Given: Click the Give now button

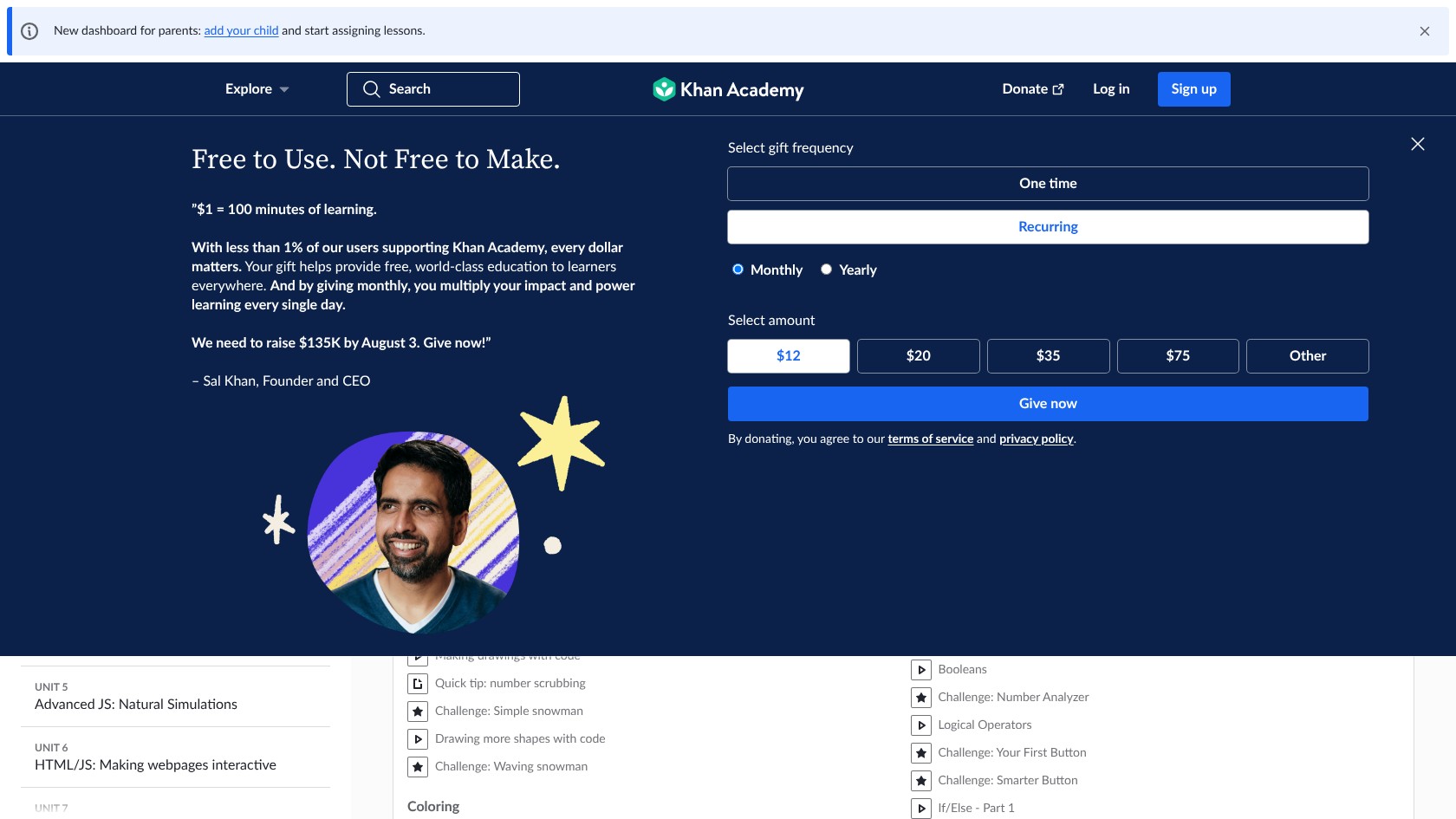Looking at the screenshot, I should point(1048,404).
